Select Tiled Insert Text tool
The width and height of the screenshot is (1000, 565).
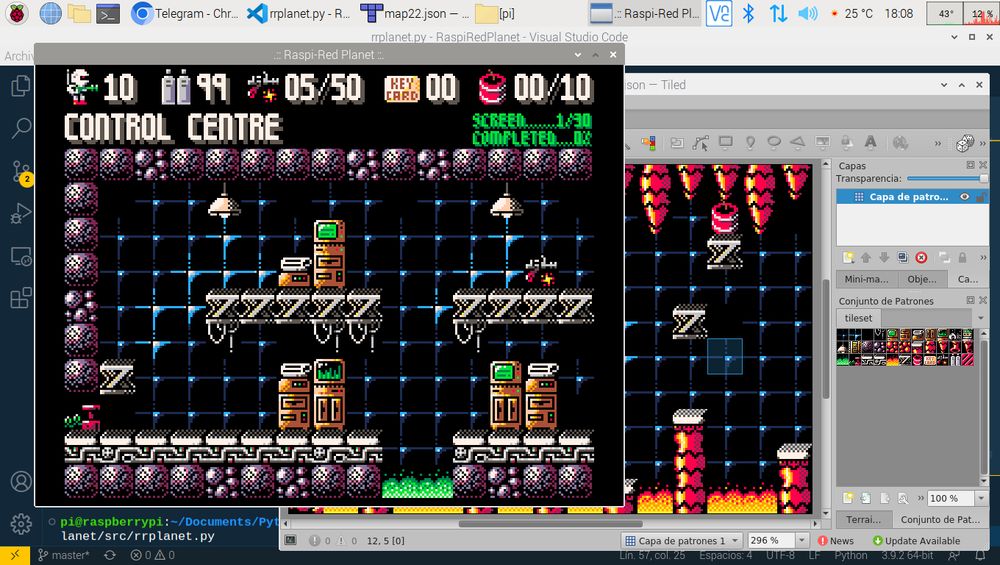(870, 143)
